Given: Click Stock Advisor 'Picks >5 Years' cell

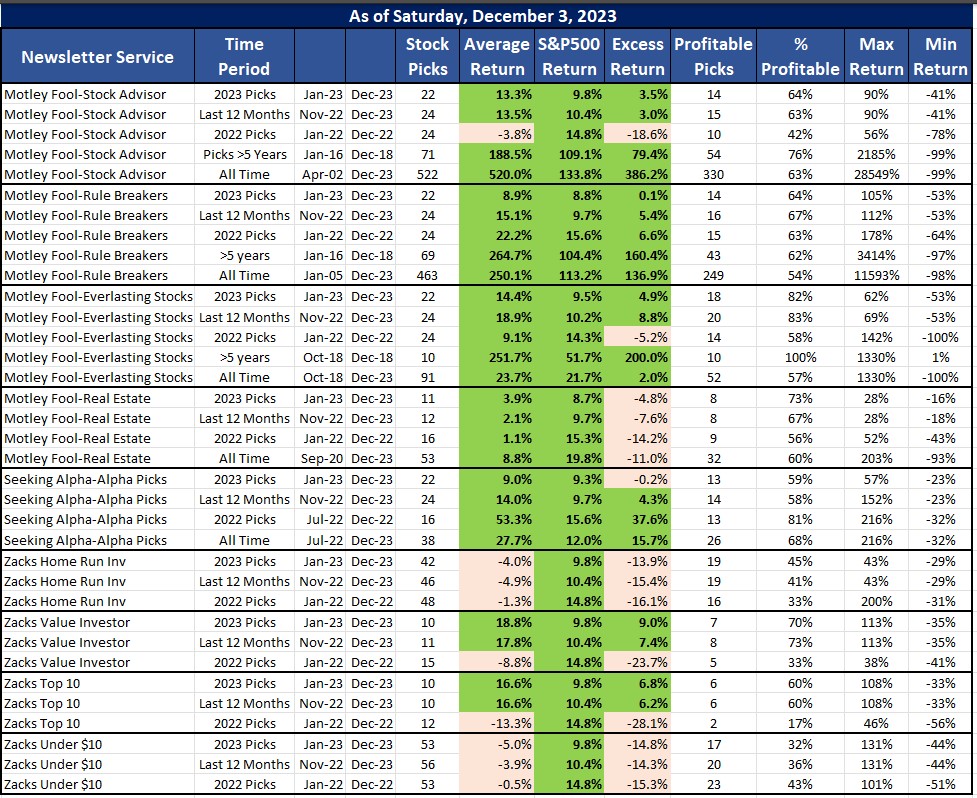Looking at the screenshot, I should 244,154.
